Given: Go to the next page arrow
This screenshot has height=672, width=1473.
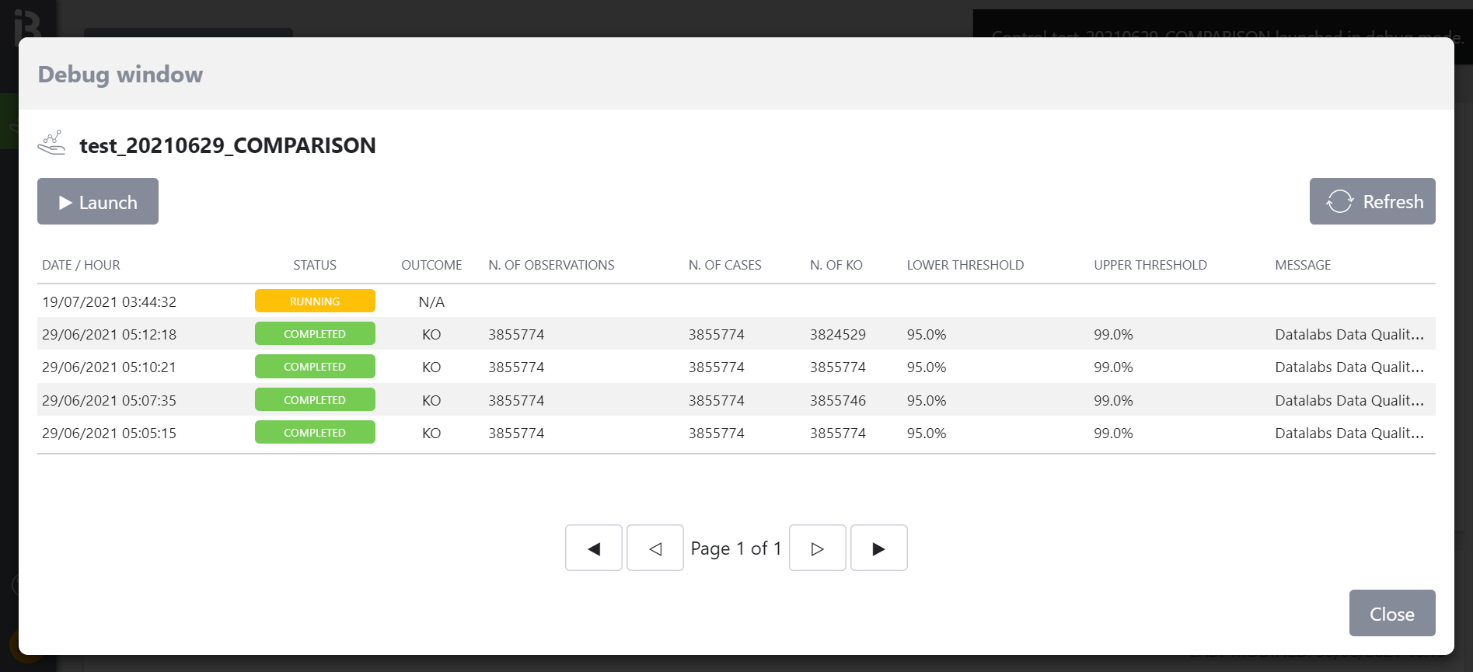Looking at the screenshot, I should point(817,548).
